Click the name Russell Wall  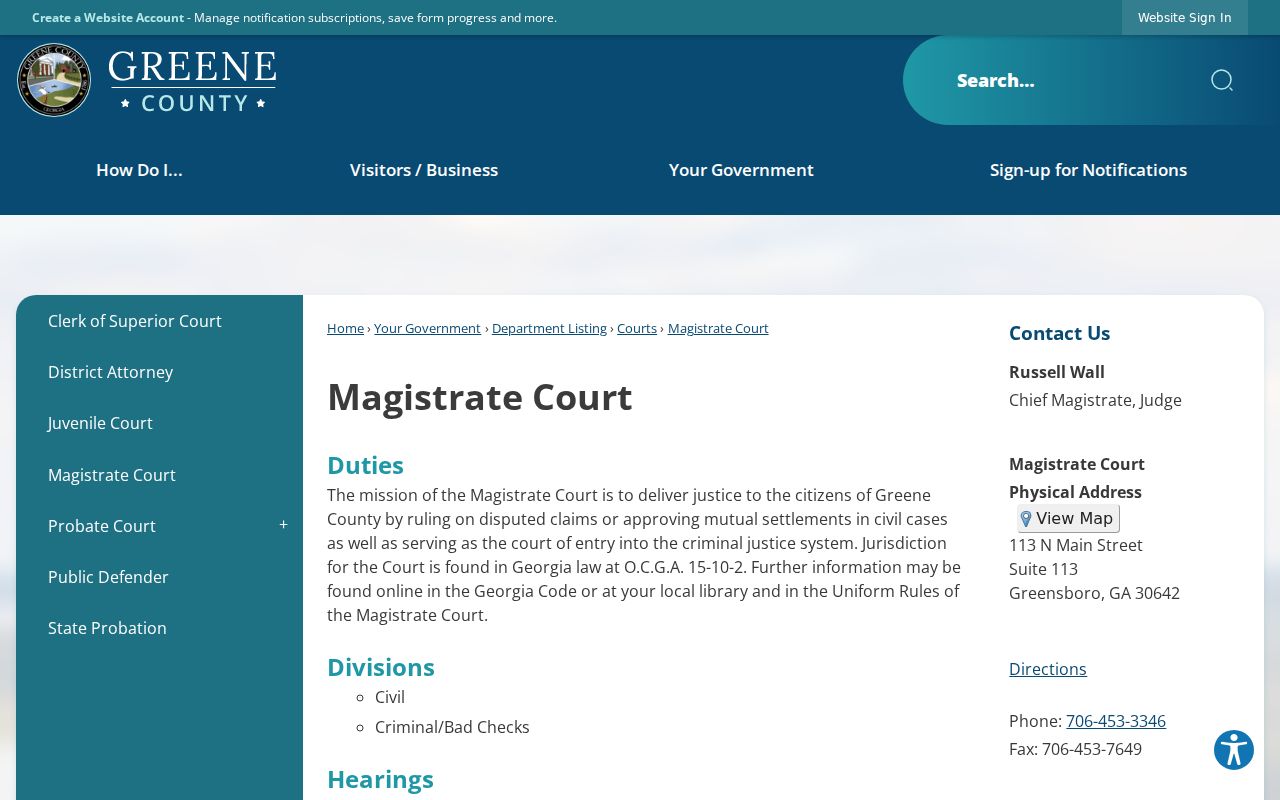click(x=1057, y=372)
